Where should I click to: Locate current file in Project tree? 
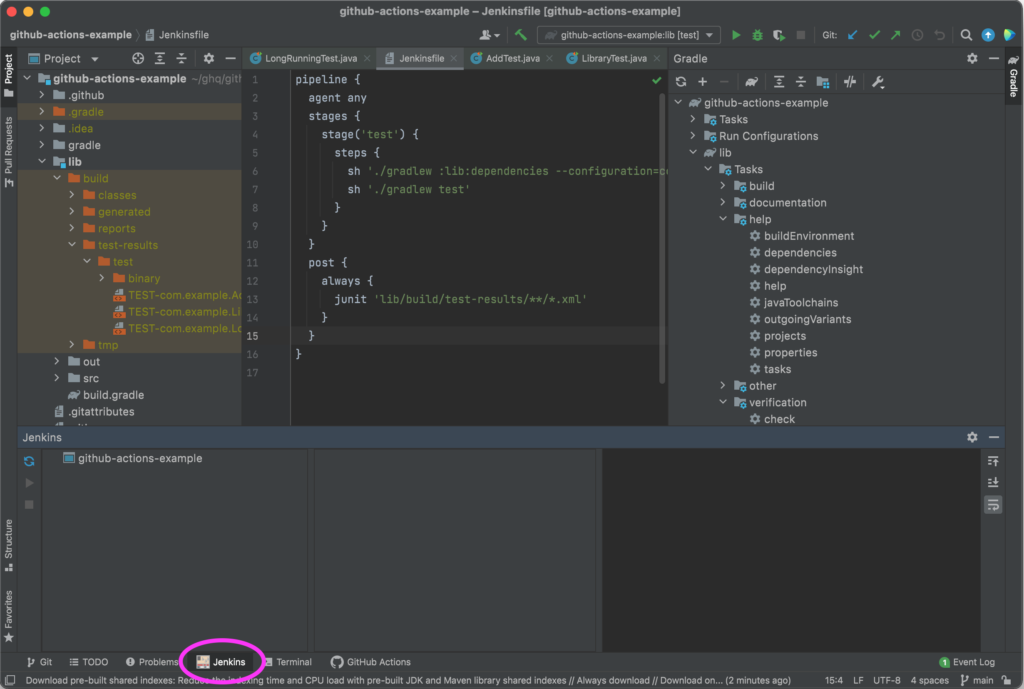click(x=138, y=59)
